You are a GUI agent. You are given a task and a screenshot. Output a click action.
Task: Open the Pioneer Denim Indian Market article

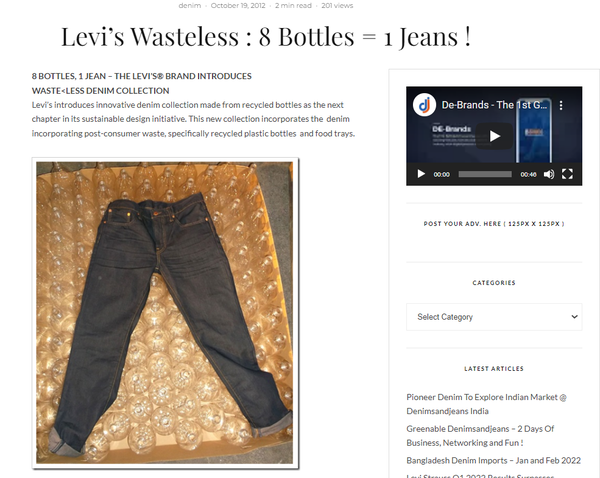486,404
